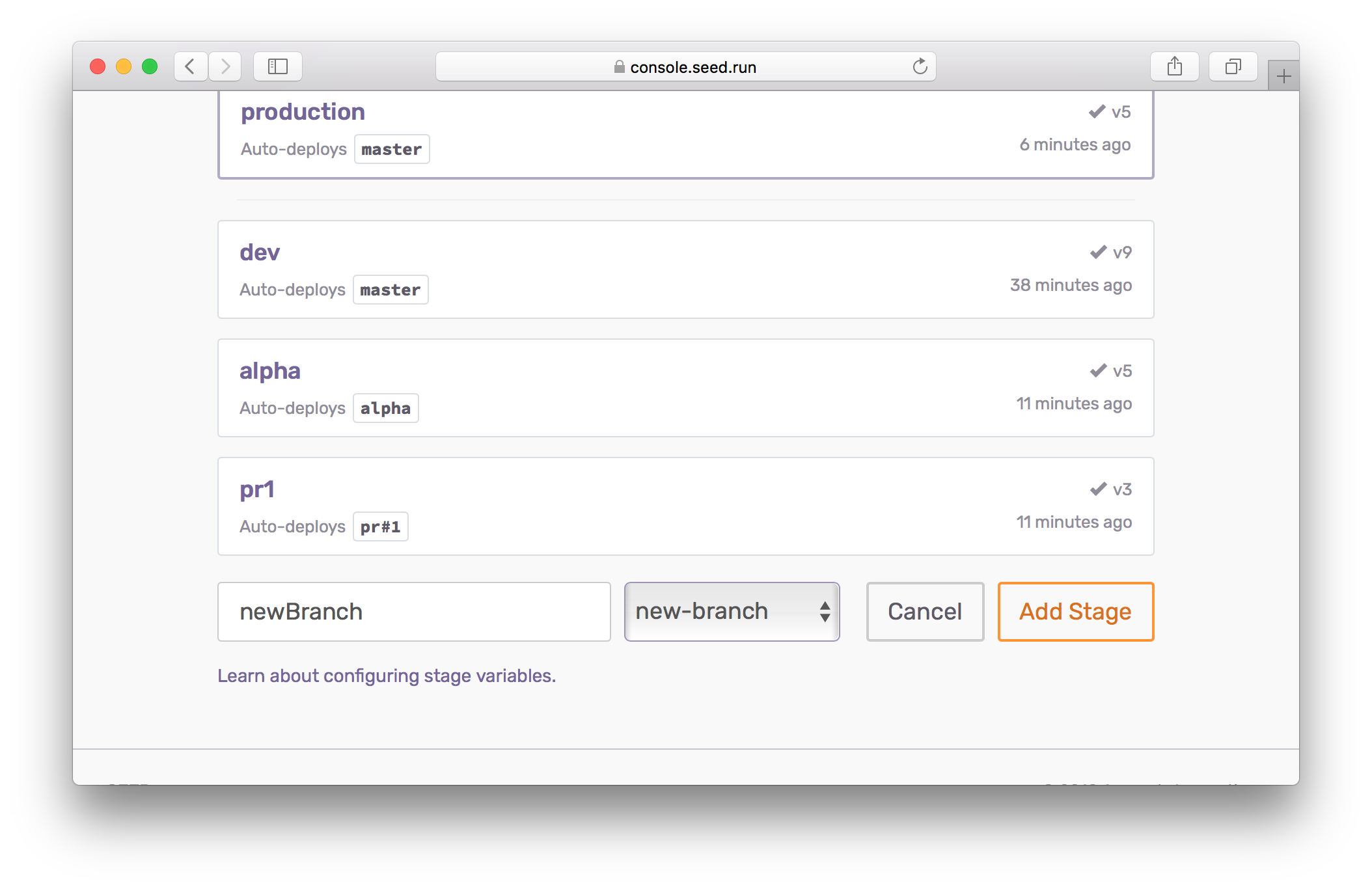Open the production stage
The height and width of the screenshot is (889, 1372).
point(303,112)
